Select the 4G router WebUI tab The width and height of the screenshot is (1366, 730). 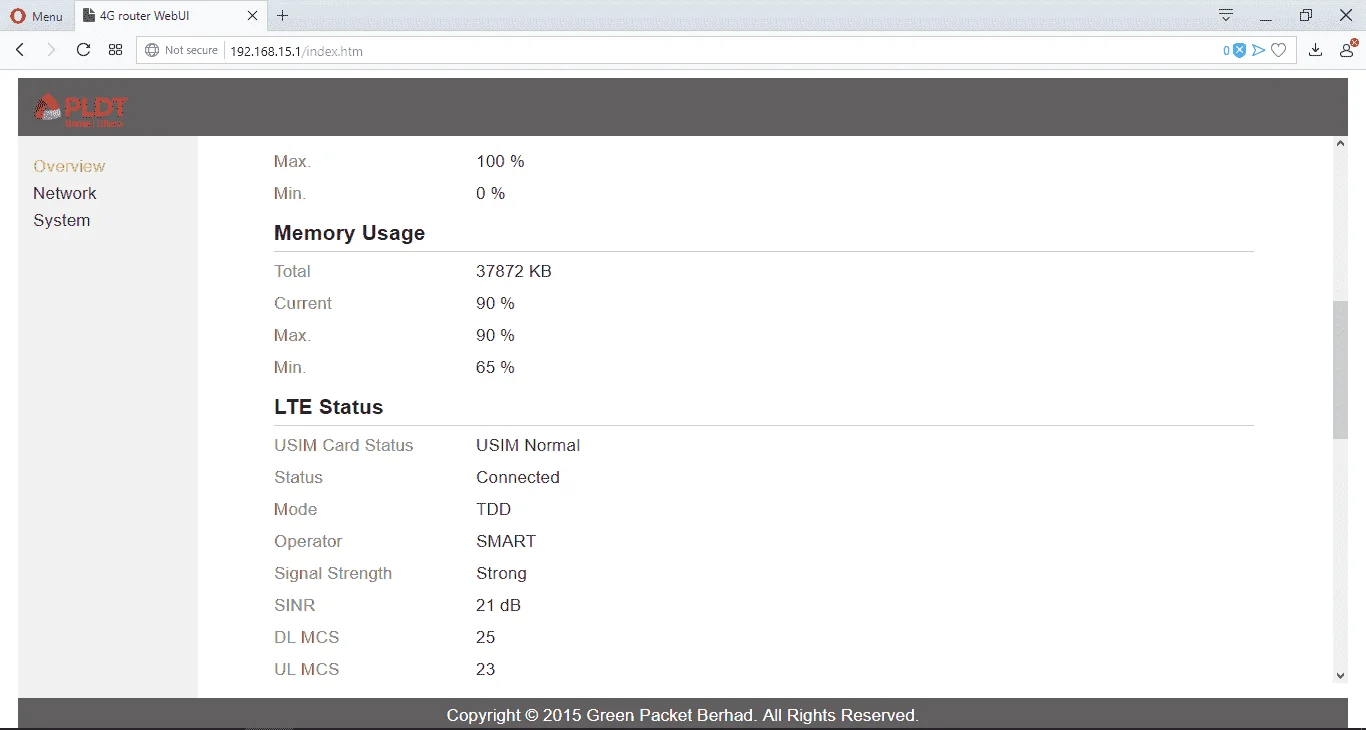[x=170, y=16]
